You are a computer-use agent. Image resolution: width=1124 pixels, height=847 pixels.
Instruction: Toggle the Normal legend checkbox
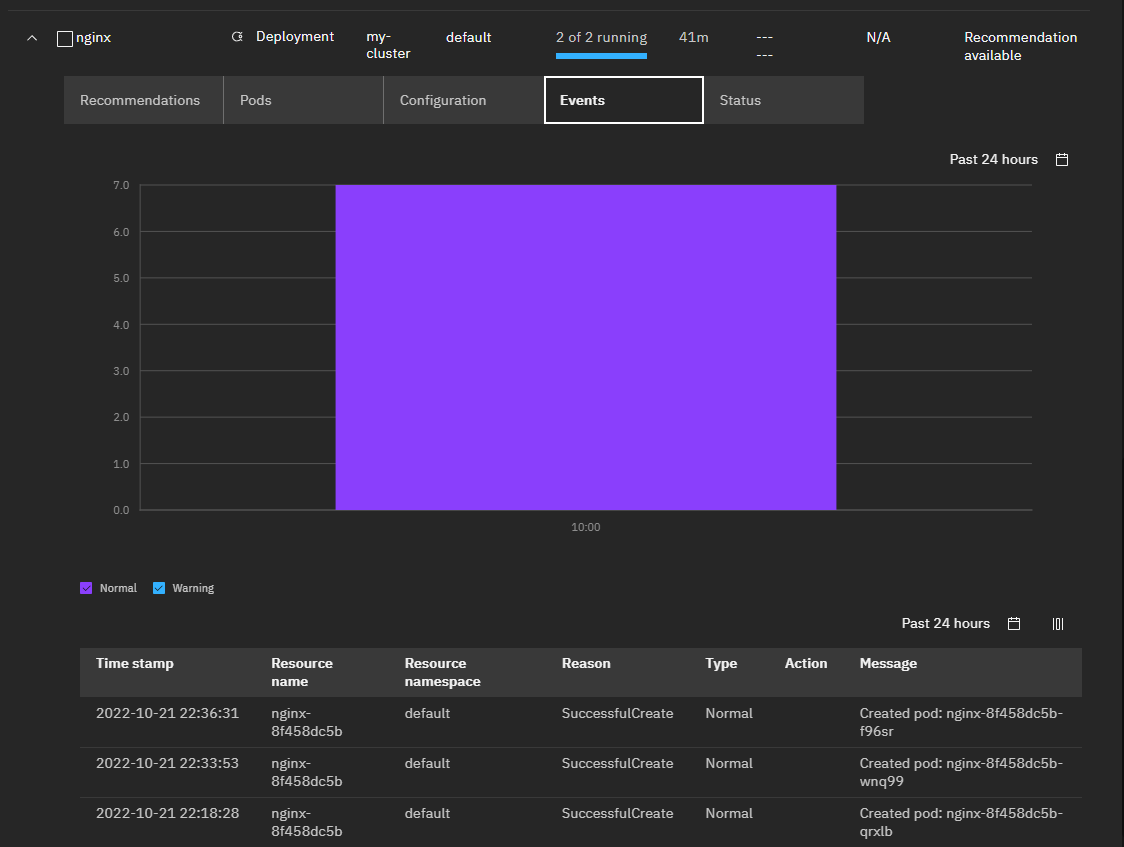point(86,588)
